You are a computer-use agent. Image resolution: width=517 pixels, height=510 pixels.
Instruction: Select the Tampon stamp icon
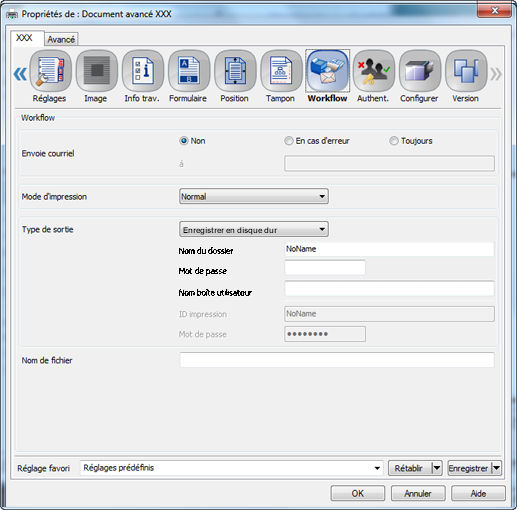[x=281, y=71]
